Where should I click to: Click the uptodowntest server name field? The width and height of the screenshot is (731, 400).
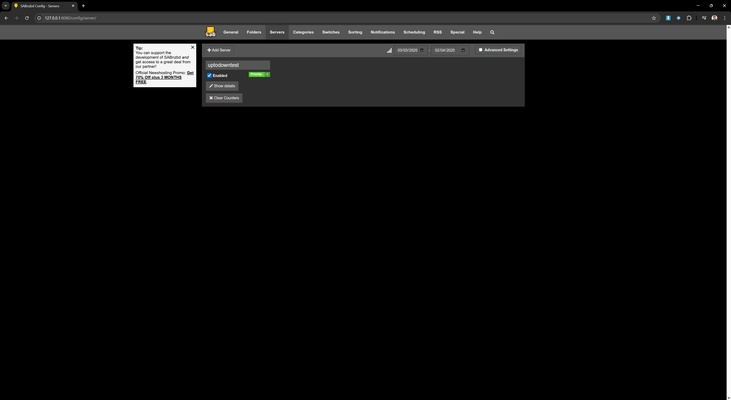(x=238, y=65)
